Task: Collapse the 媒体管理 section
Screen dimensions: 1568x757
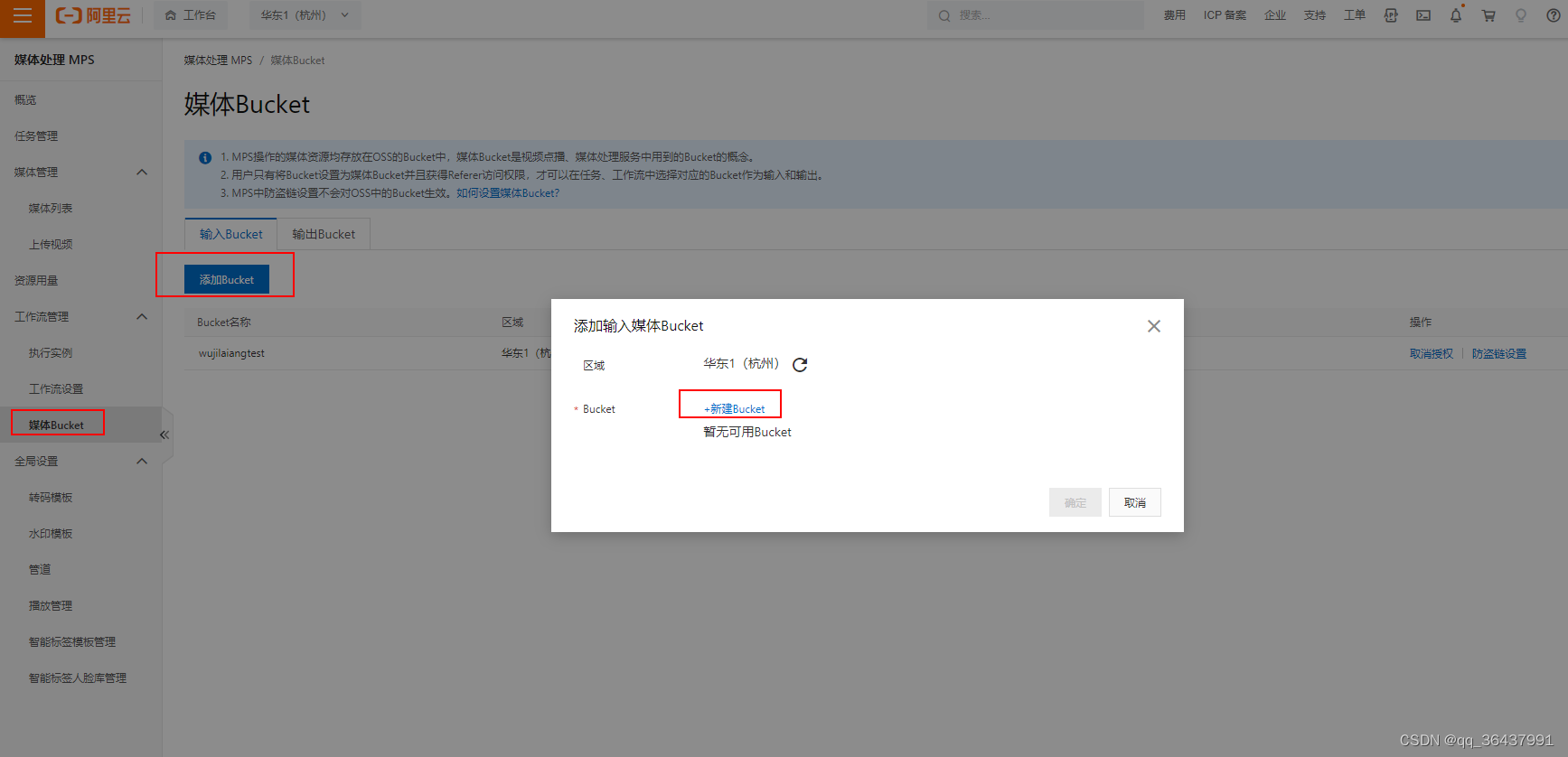Action: [x=142, y=173]
